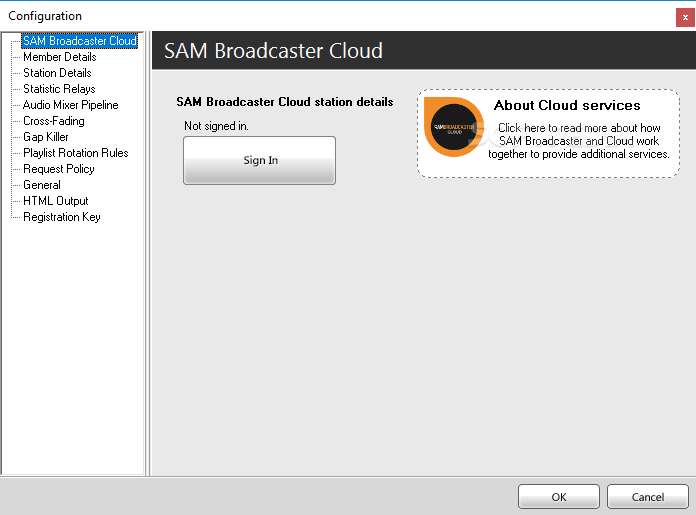Open About Cloud services heading
The image size is (696, 515).
(x=567, y=105)
